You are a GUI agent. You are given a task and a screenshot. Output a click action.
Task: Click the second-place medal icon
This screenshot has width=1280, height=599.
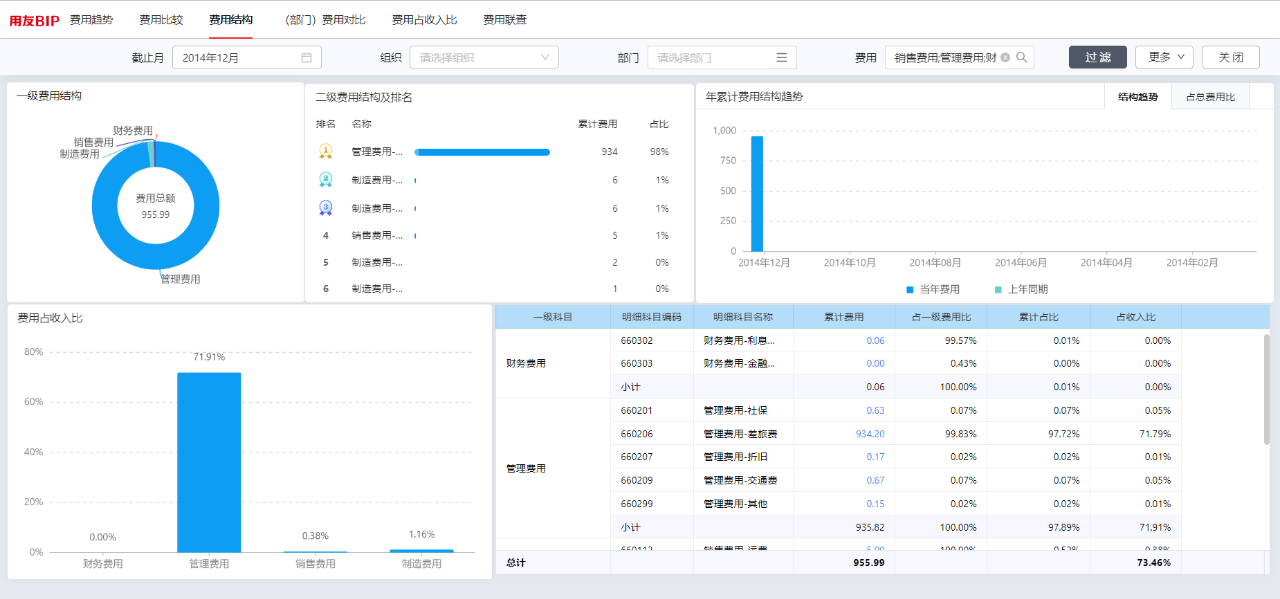coord(325,180)
